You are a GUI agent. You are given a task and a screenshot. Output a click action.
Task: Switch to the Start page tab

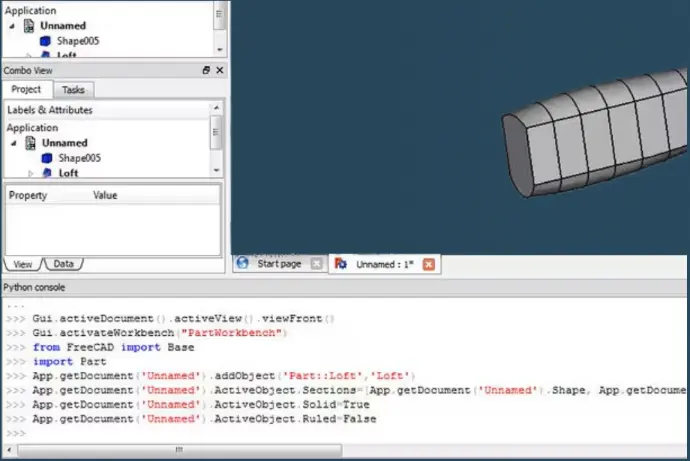pyautogui.click(x=279, y=264)
